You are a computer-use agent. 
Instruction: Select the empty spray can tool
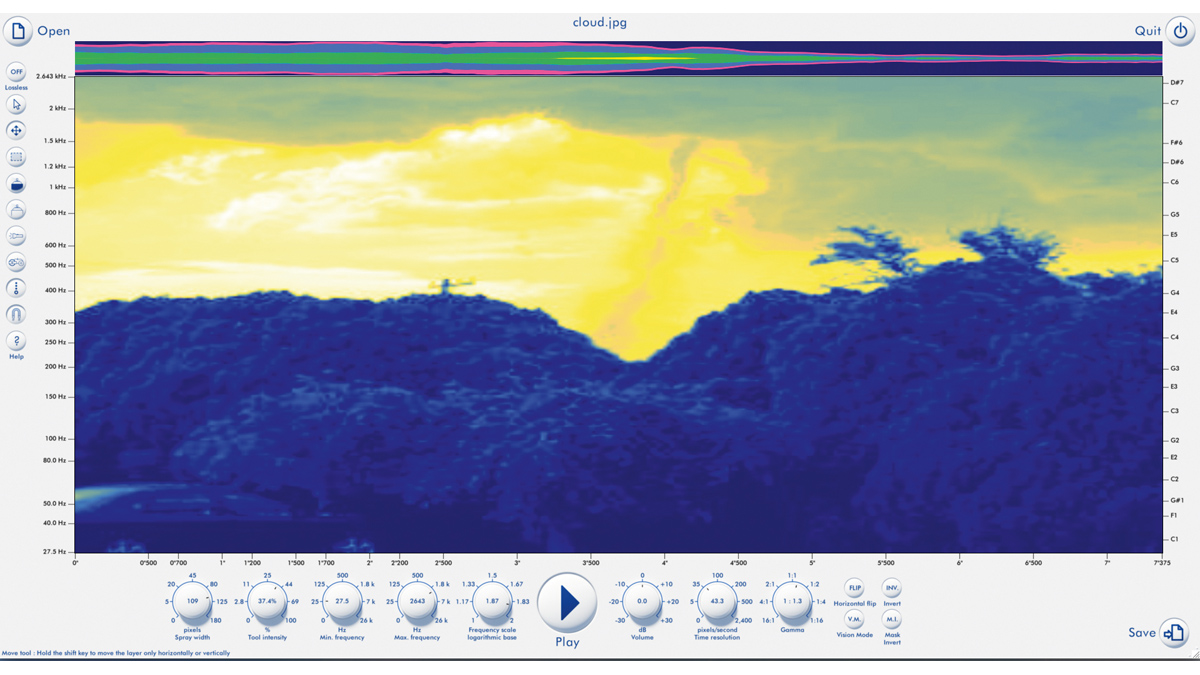tap(16, 210)
